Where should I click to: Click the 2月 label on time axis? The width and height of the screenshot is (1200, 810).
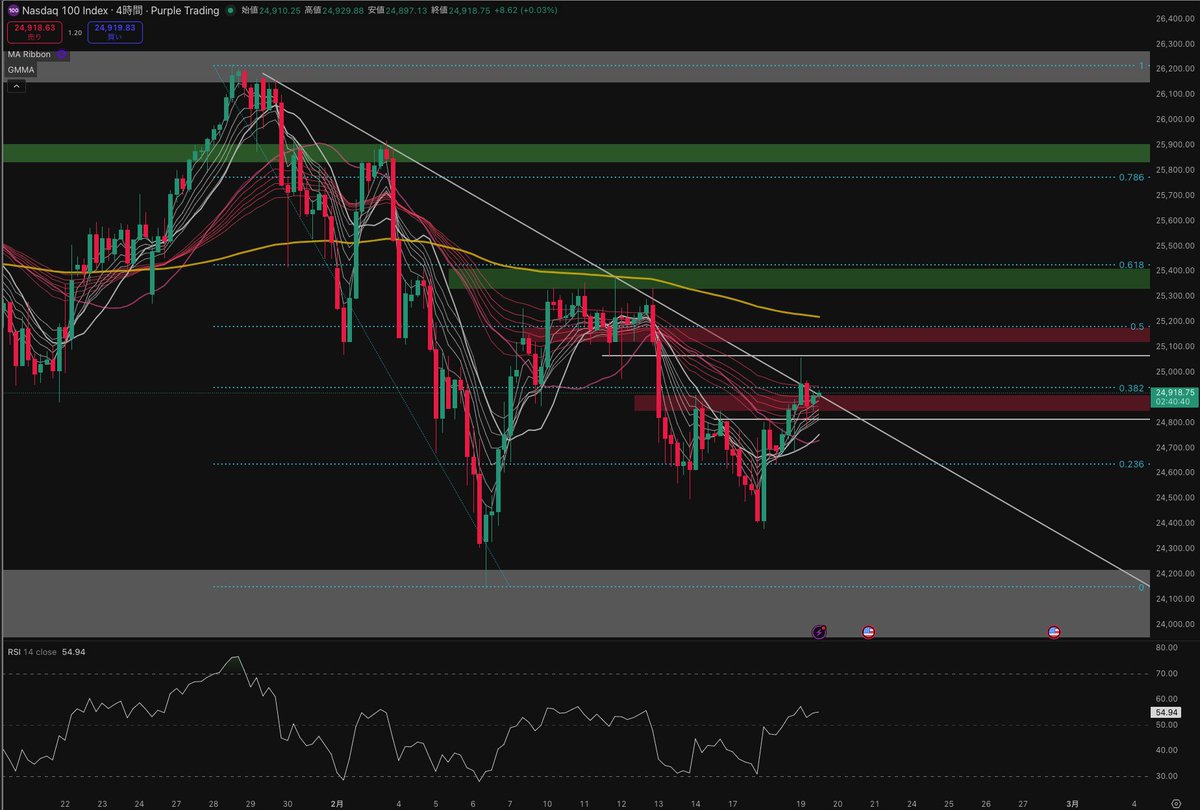click(338, 803)
